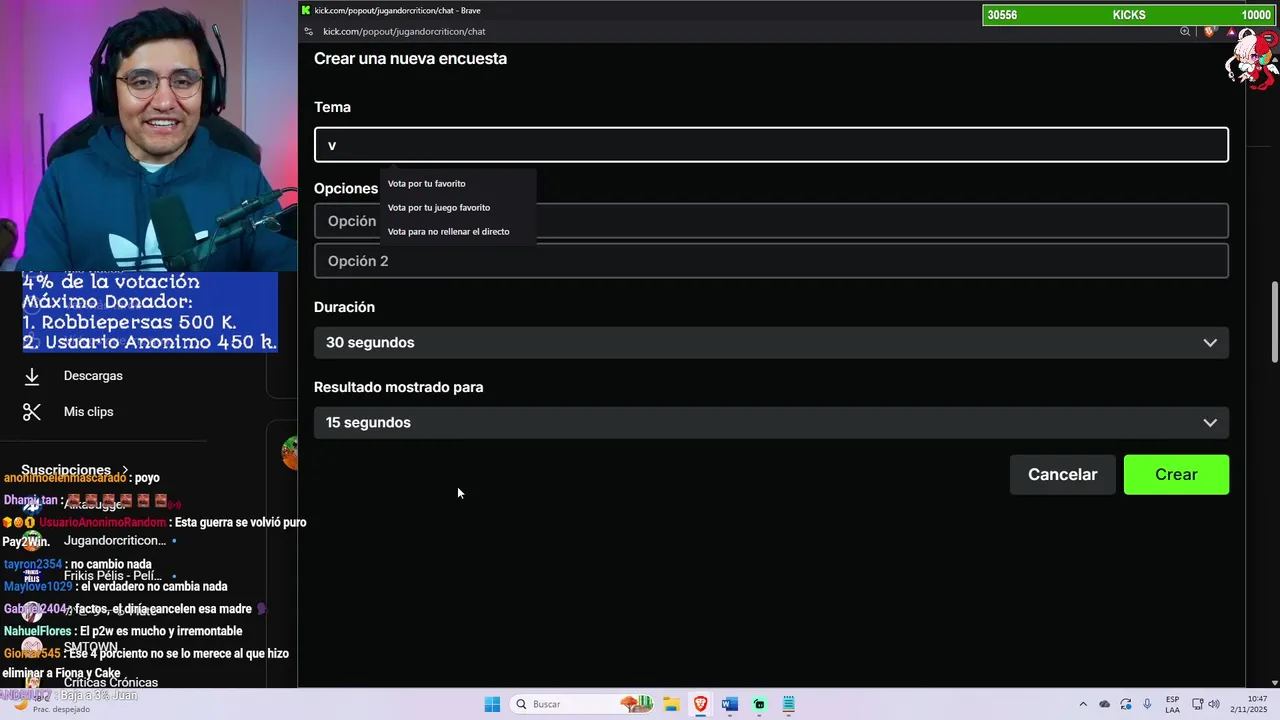Click the microphone tray icon

pyautogui.click(x=1147, y=704)
